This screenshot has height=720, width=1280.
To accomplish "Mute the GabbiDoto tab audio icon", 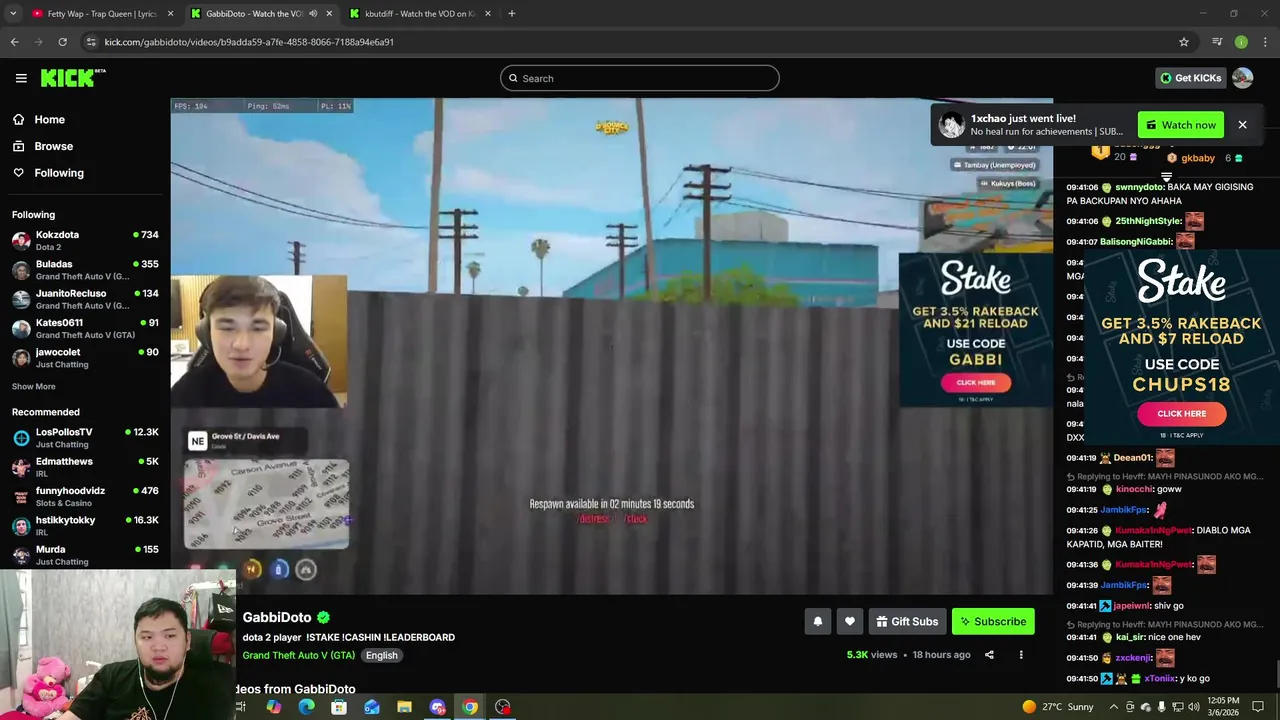I will (x=313, y=14).
